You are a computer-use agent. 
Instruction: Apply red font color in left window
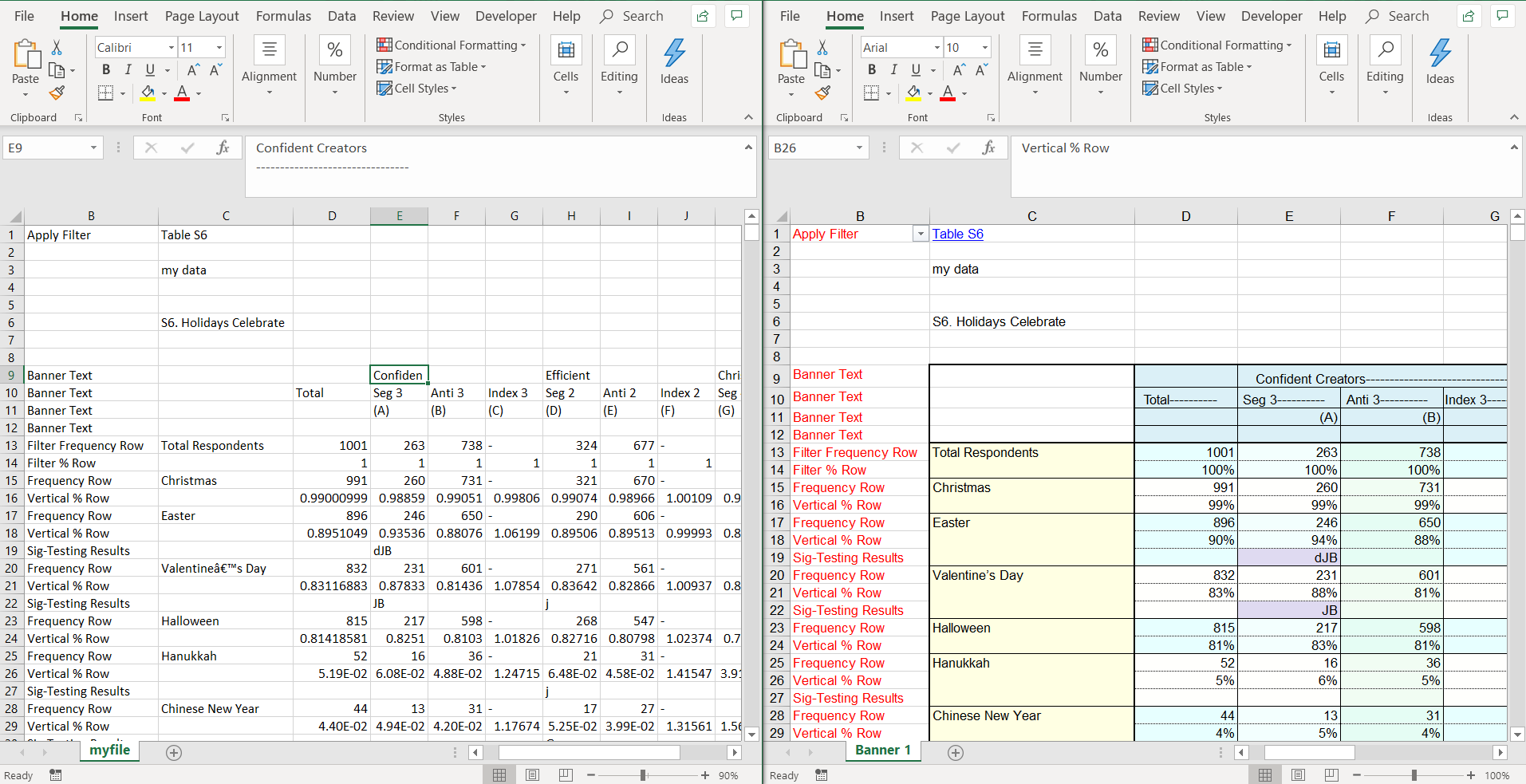(x=182, y=93)
